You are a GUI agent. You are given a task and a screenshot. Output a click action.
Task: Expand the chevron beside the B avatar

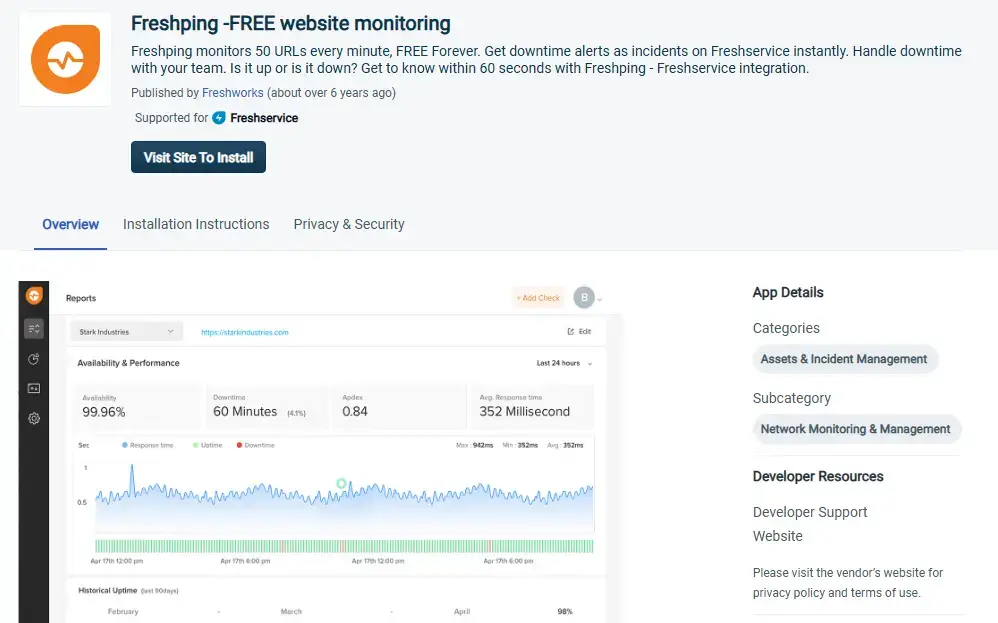[x=600, y=299]
